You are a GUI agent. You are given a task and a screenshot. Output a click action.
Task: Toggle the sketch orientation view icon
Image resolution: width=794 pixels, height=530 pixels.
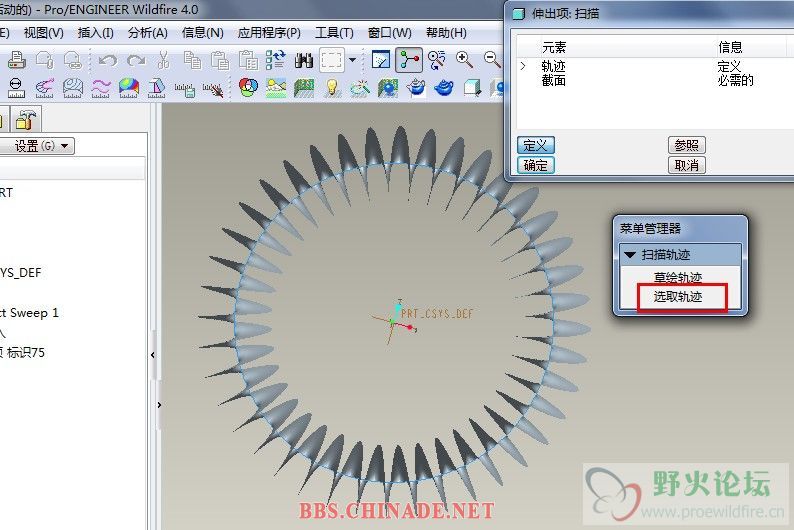(x=381, y=60)
